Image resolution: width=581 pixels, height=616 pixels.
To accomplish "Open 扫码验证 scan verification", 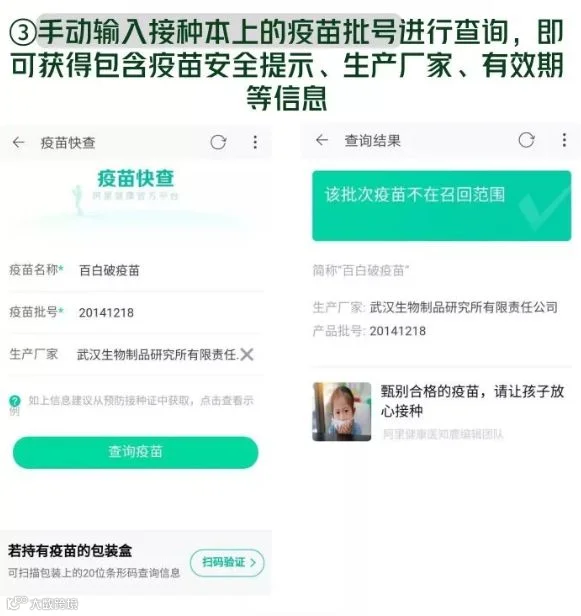I will point(227,563).
